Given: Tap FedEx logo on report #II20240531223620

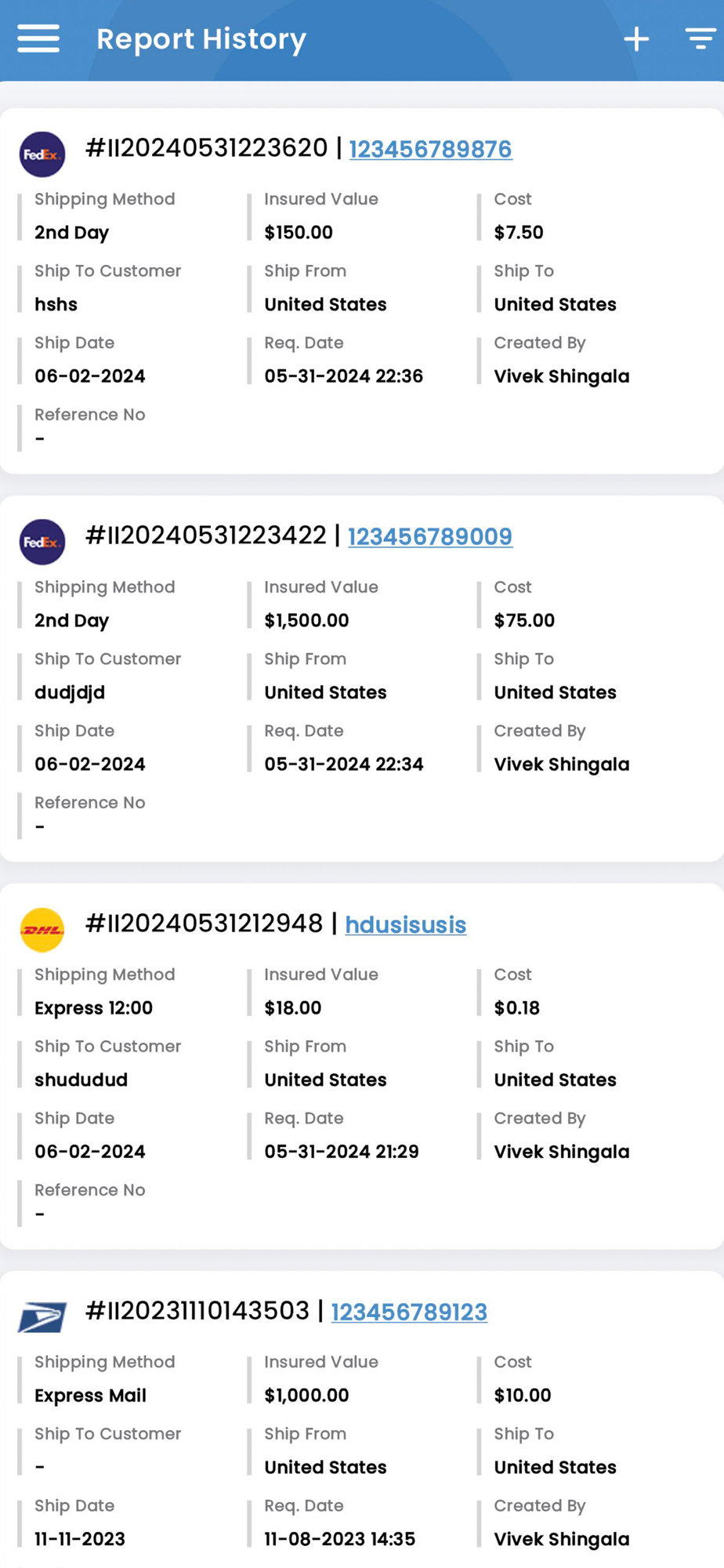Looking at the screenshot, I should tap(42, 154).
